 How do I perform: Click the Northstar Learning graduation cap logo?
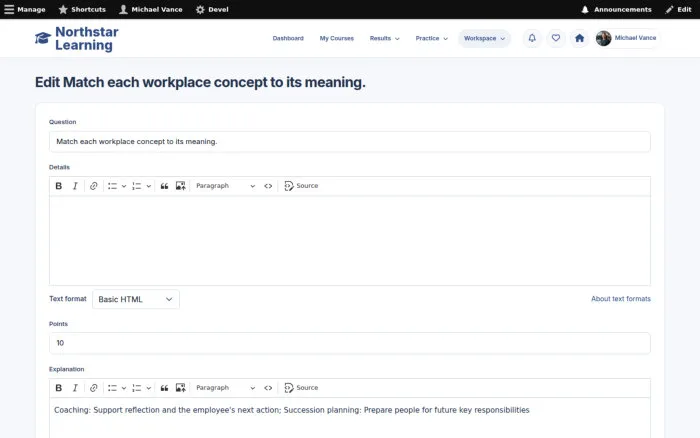(43, 38)
